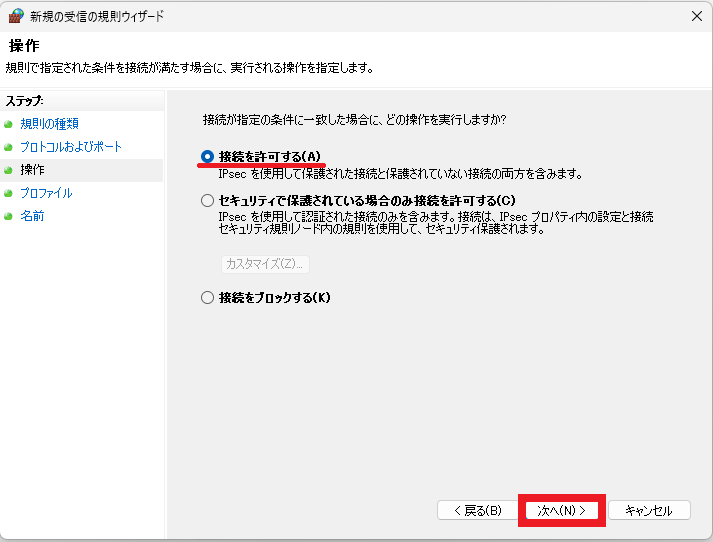Click the disabled カスタマイズ(Z)... button
This screenshot has width=713, height=542.
pyautogui.click(x=265, y=264)
